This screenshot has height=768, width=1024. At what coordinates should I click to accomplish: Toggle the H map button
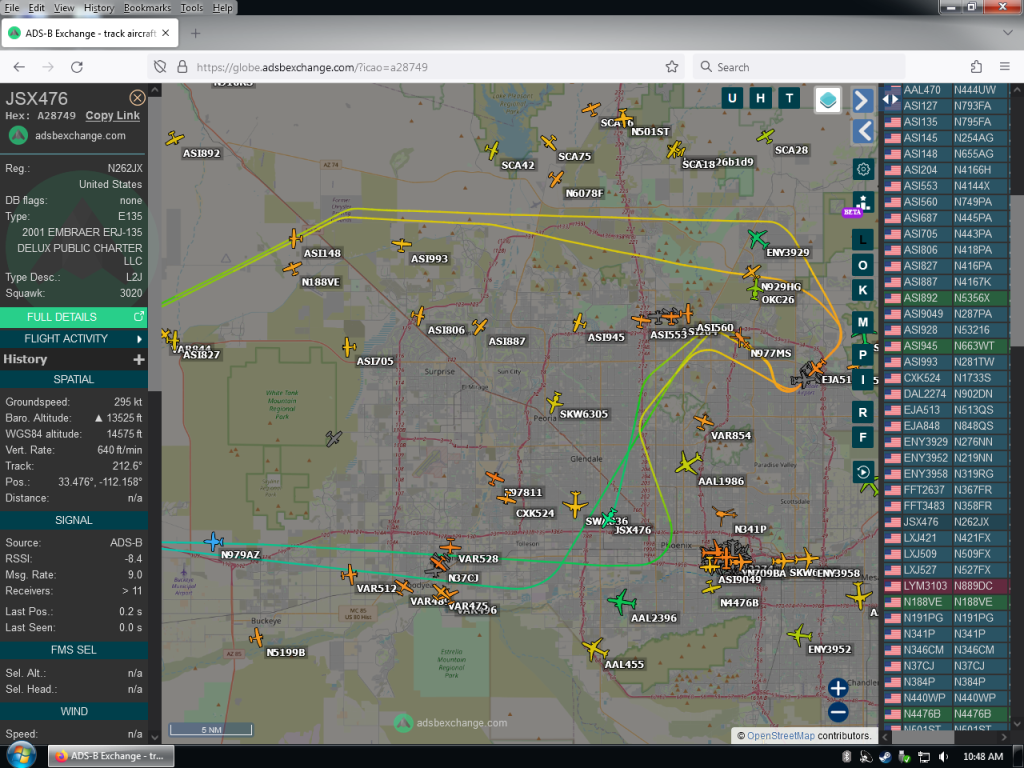(761, 99)
